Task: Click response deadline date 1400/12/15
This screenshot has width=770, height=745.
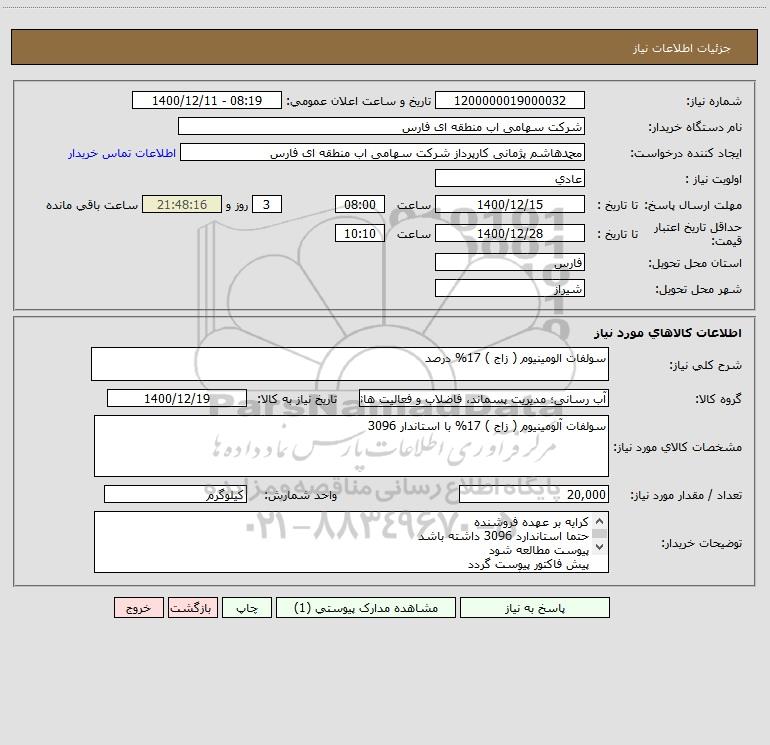Action: [510, 204]
